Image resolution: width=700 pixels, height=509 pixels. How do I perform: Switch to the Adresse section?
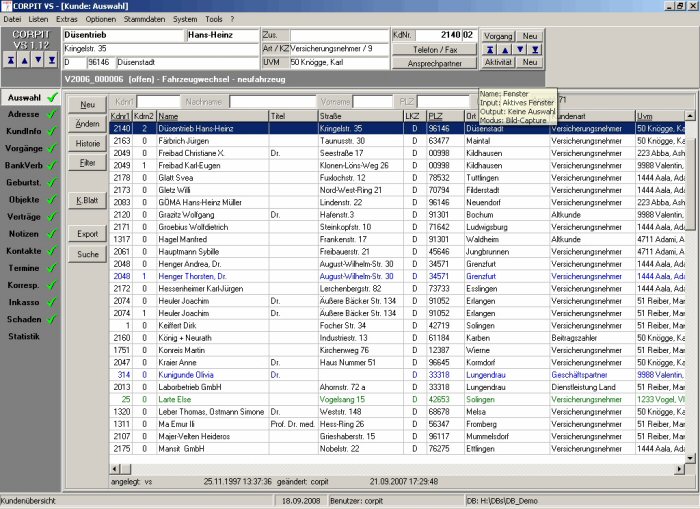click(30, 114)
